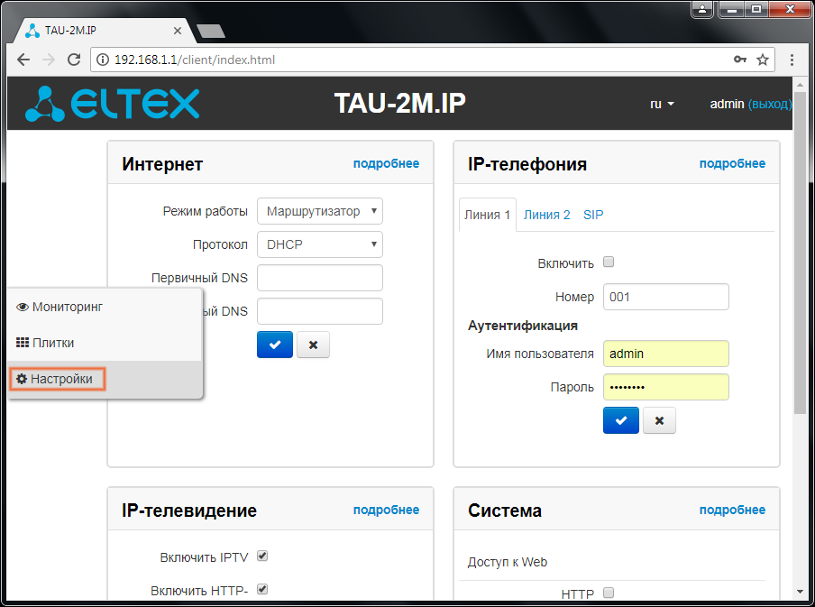
Task: Close the TAU-2M.IP browser tab
Action: point(177,31)
